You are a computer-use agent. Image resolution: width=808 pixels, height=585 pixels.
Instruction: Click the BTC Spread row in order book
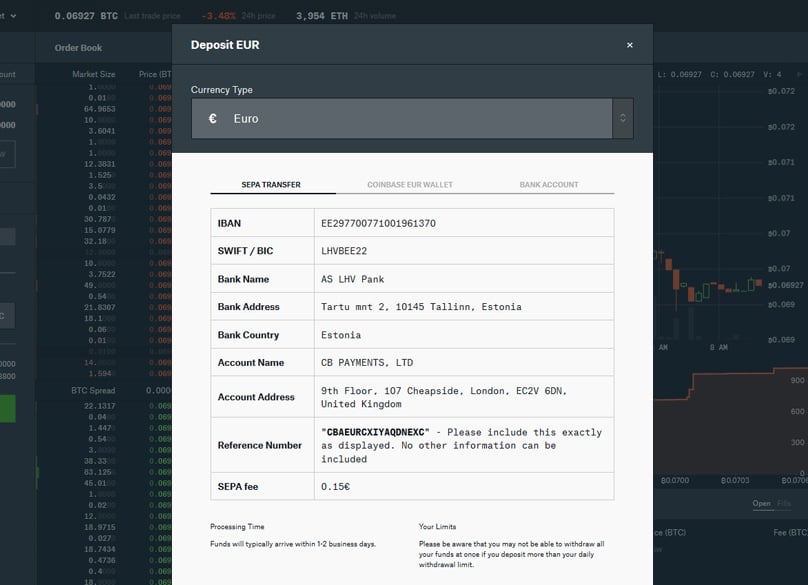pos(103,390)
